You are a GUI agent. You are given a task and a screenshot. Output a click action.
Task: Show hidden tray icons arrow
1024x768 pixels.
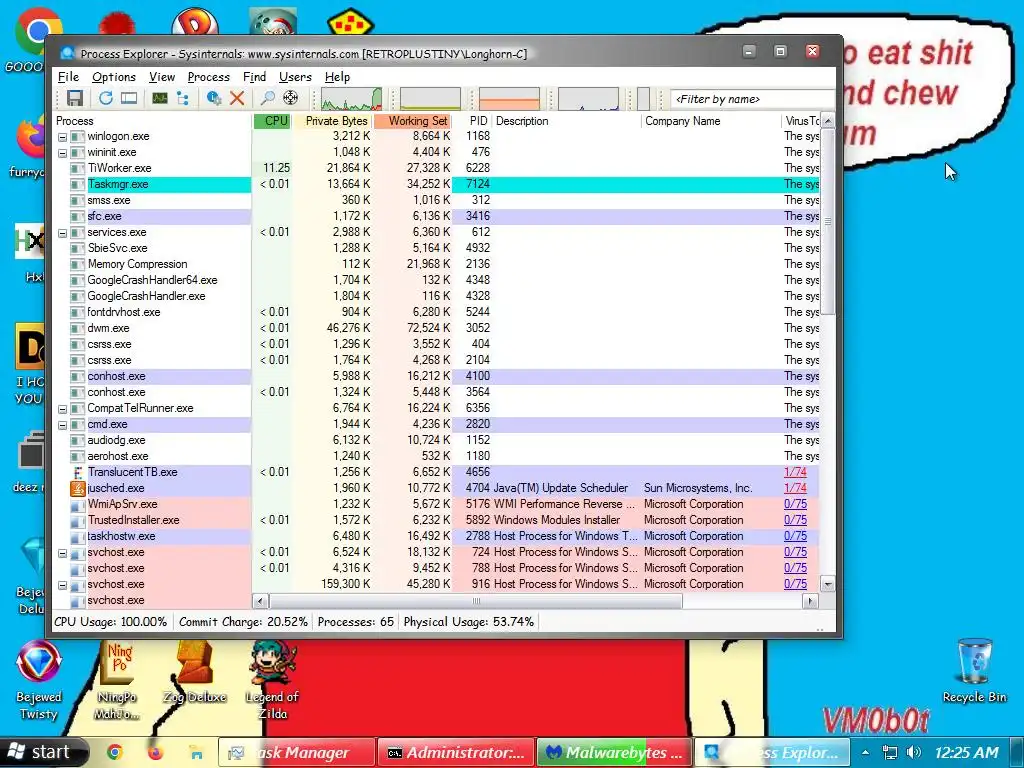(865, 752)
